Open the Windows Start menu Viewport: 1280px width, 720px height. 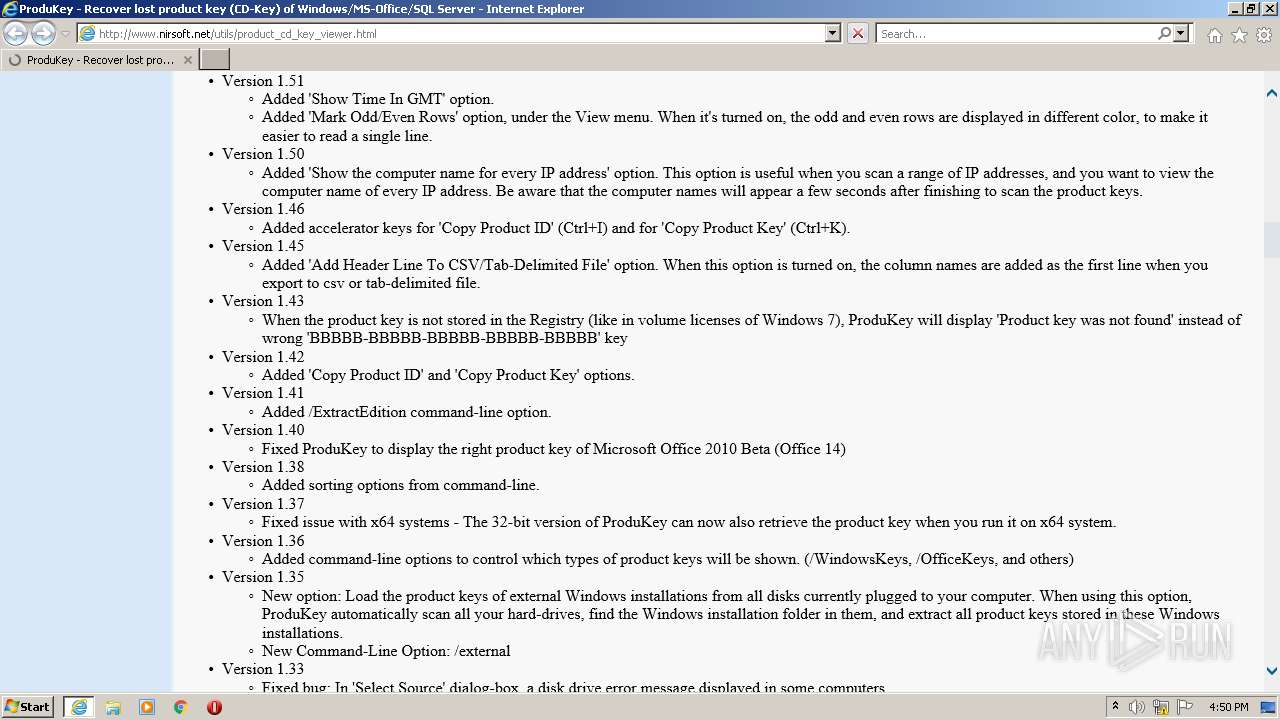[28, 707]
